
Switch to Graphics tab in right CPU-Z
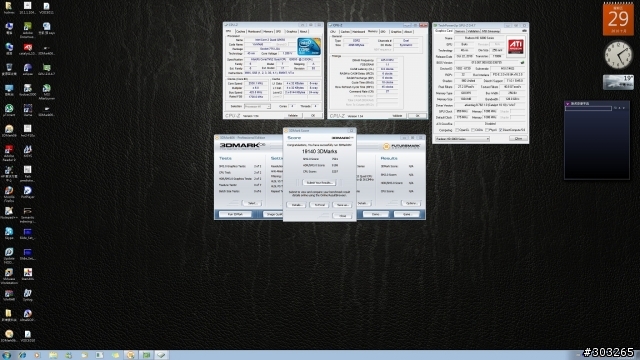pyautogui.click(x=396, y=31)
